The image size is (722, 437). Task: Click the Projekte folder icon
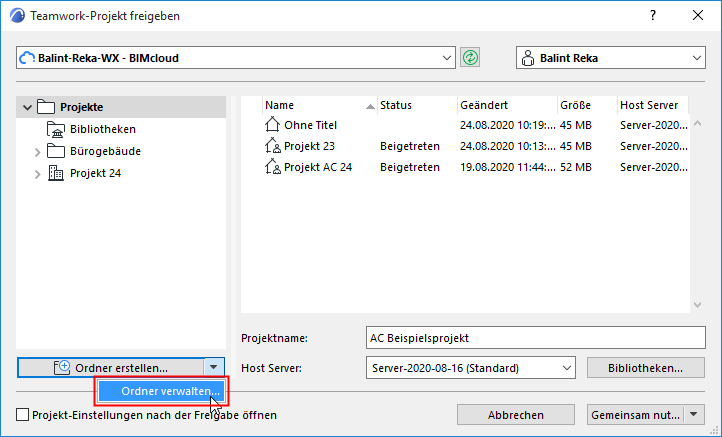pos(46,107)
